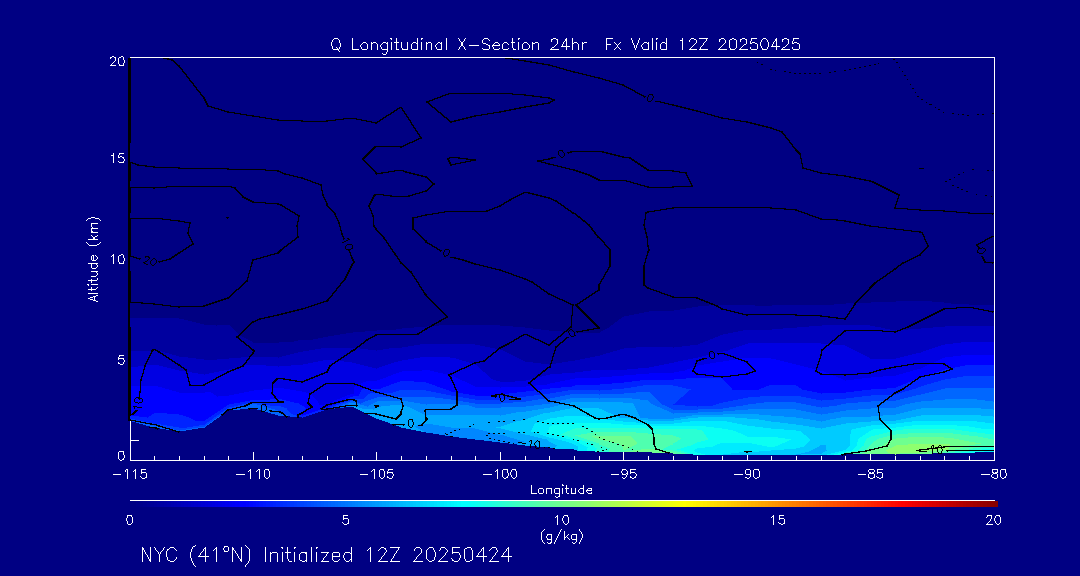Image resolution: width=1080 pixels, height=576 pixels.
Task: Select altitude axis tick label 15
Action: (x=116, y=158)
